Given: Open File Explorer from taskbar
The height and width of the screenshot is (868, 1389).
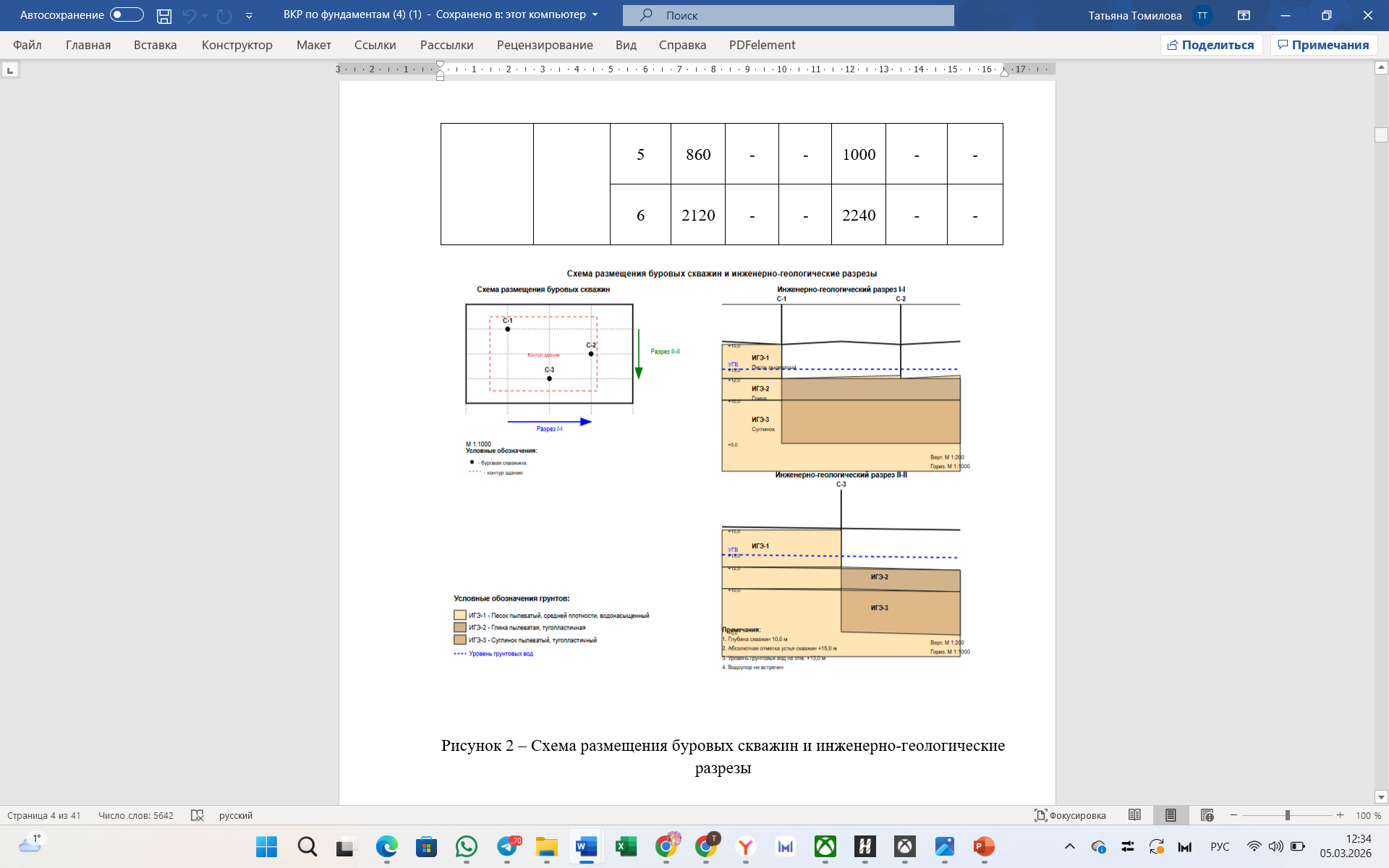Looking at the screenshot, I should tap(547, 846).
